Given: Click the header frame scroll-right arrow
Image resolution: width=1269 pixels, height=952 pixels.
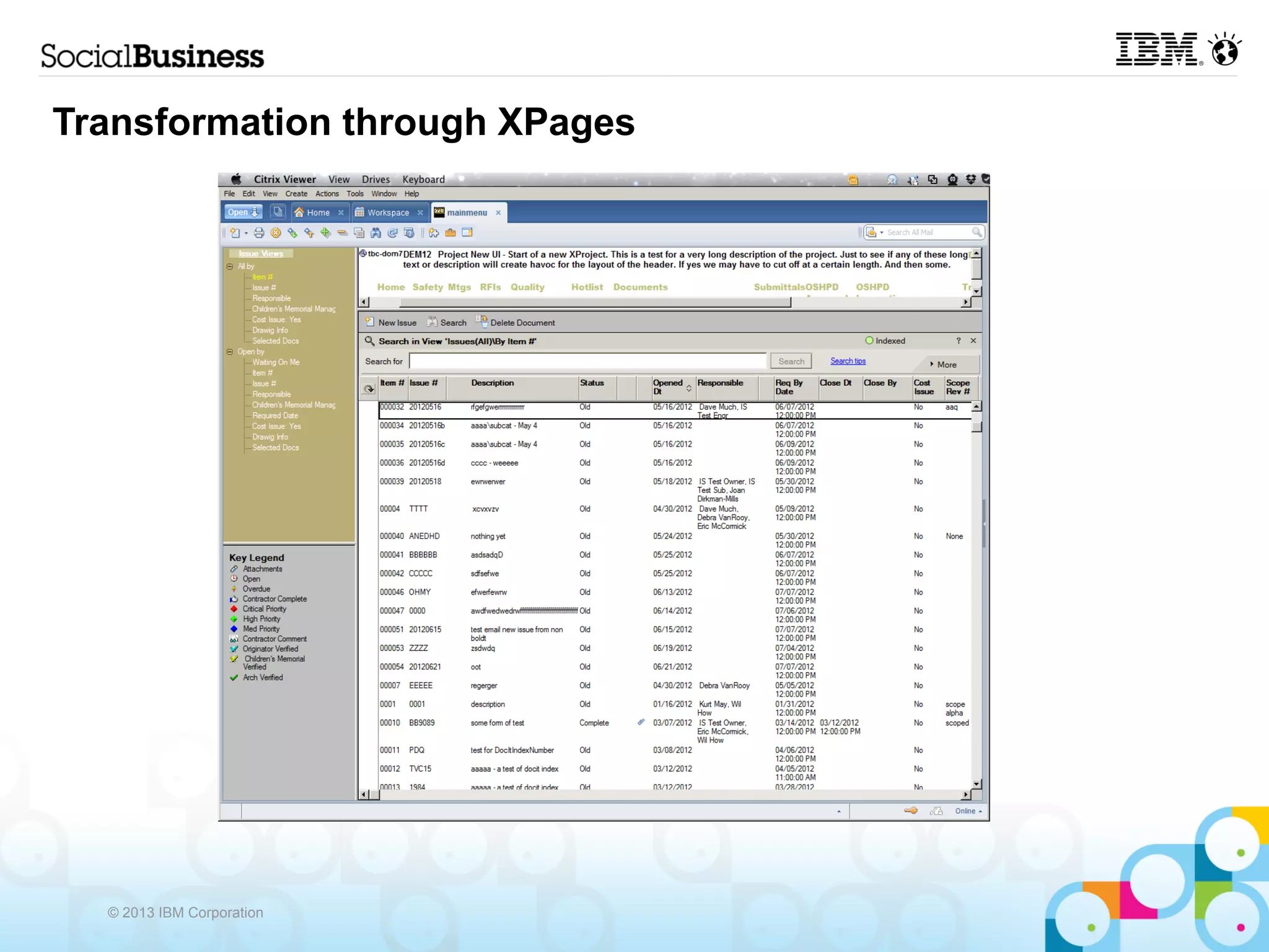Looking at the screenshot, I should 965,302.
